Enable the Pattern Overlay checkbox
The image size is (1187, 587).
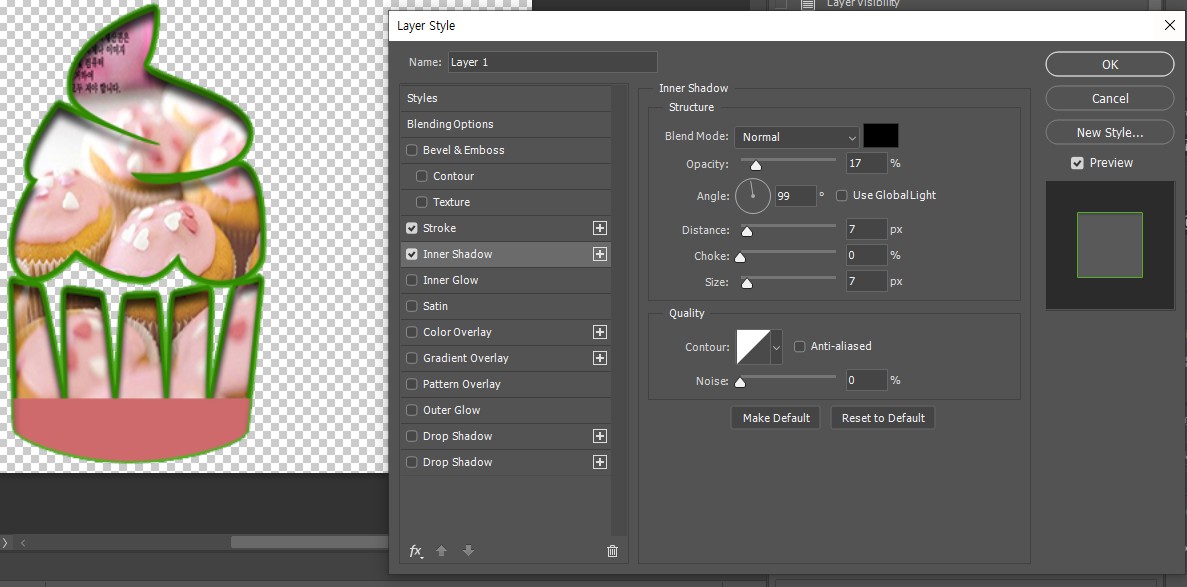(412, 384)
